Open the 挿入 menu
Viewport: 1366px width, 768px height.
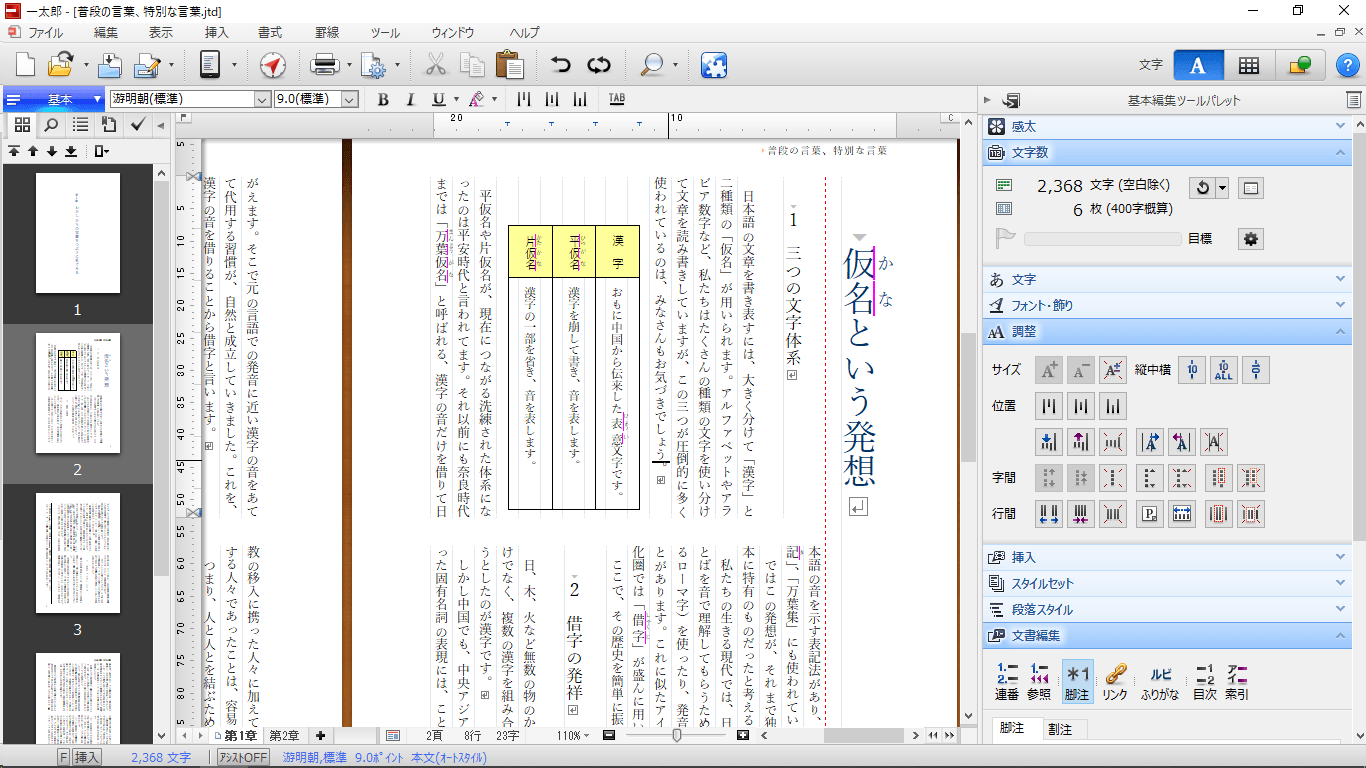(x=216, y=33)
